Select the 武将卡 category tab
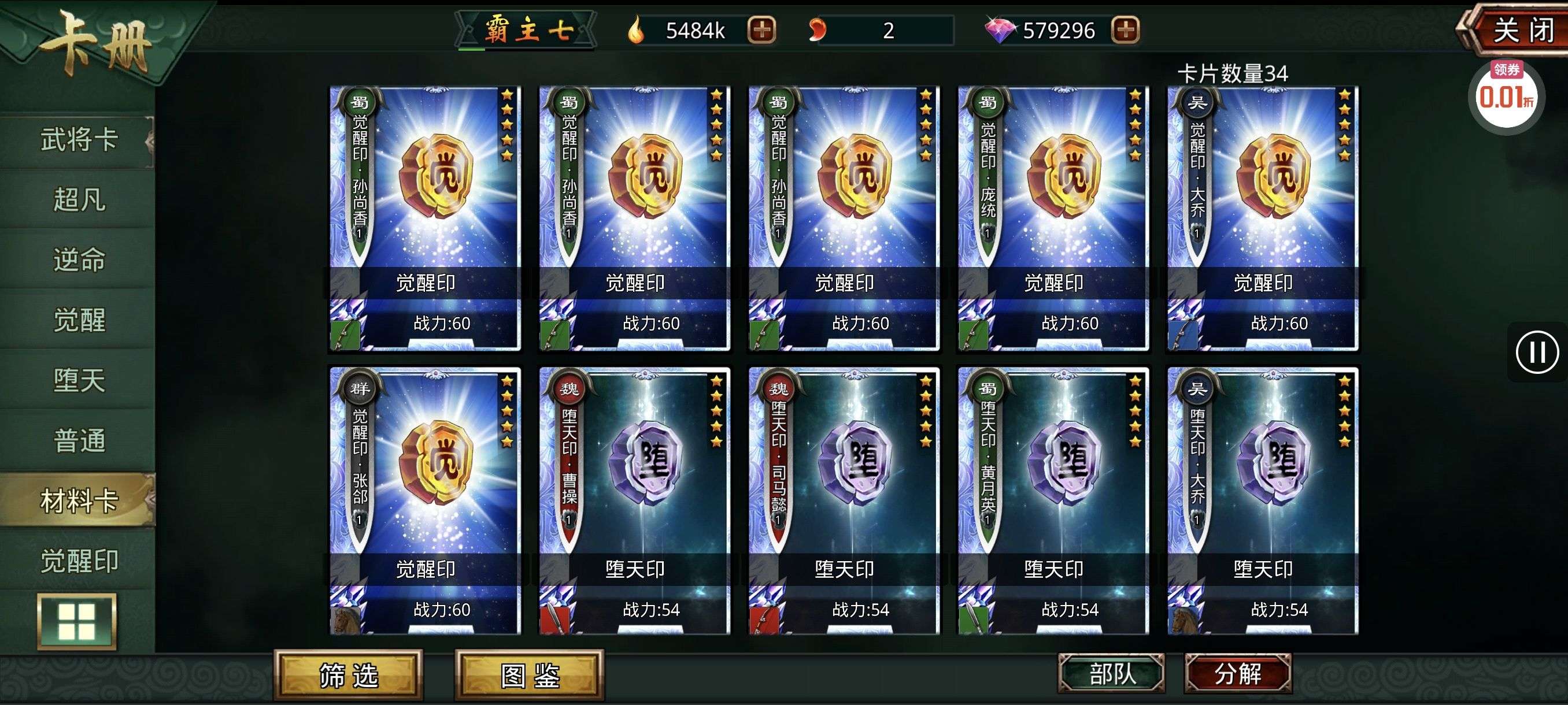Viewport: 1568px width, 705px height. pos(77,140)
